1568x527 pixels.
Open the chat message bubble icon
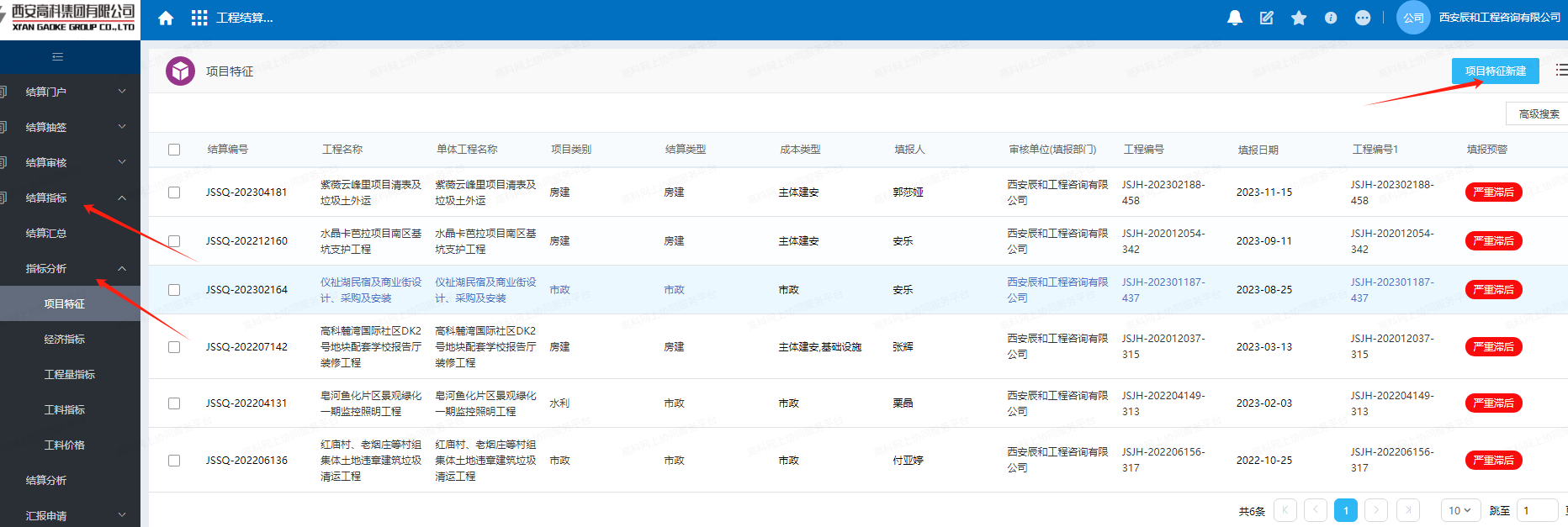(x=1363, y=18)
